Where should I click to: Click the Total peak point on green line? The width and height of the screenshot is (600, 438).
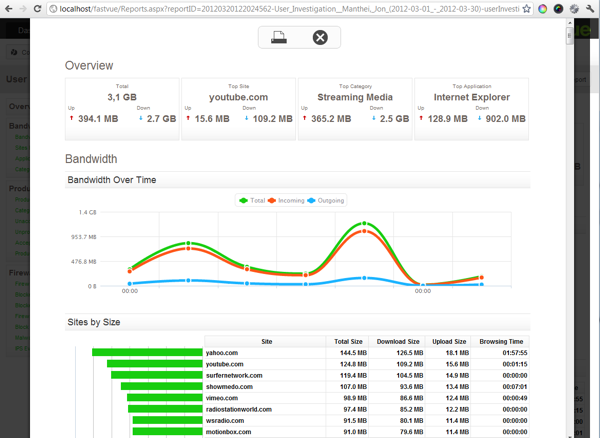click(364, 223)
